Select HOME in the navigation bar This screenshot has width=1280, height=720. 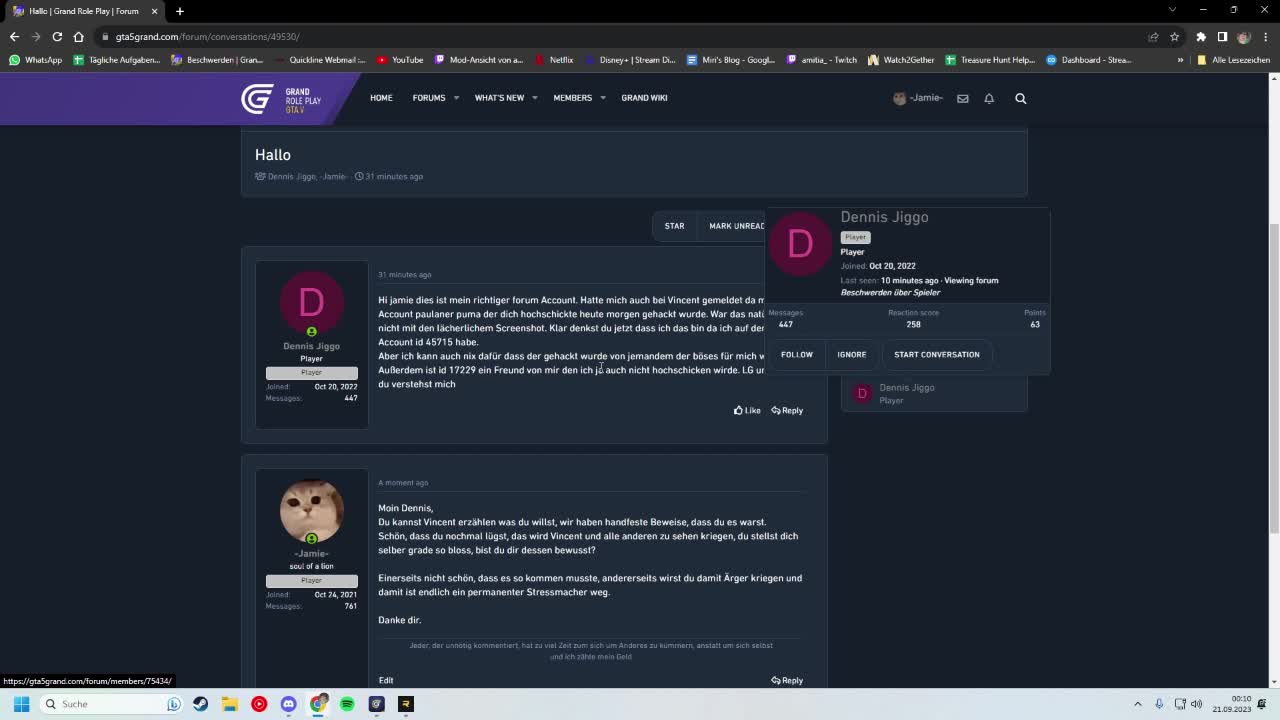click(x=381, y=98)
